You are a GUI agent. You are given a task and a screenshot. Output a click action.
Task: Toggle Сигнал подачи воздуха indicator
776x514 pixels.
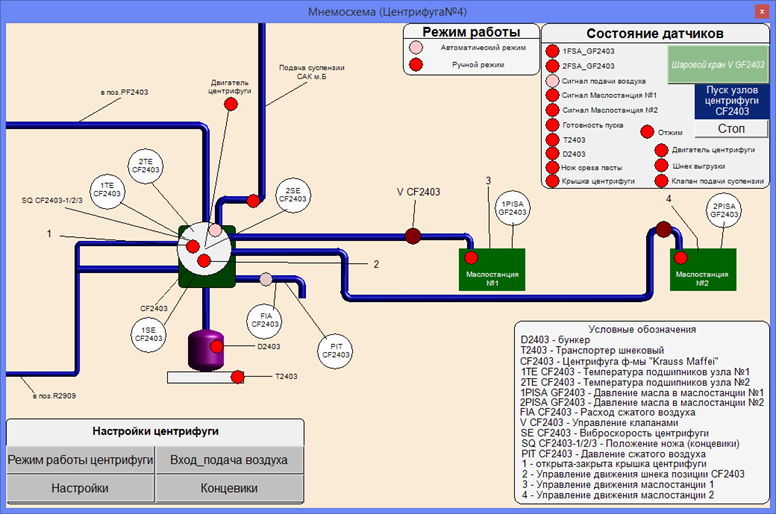[x=552, y=80]
